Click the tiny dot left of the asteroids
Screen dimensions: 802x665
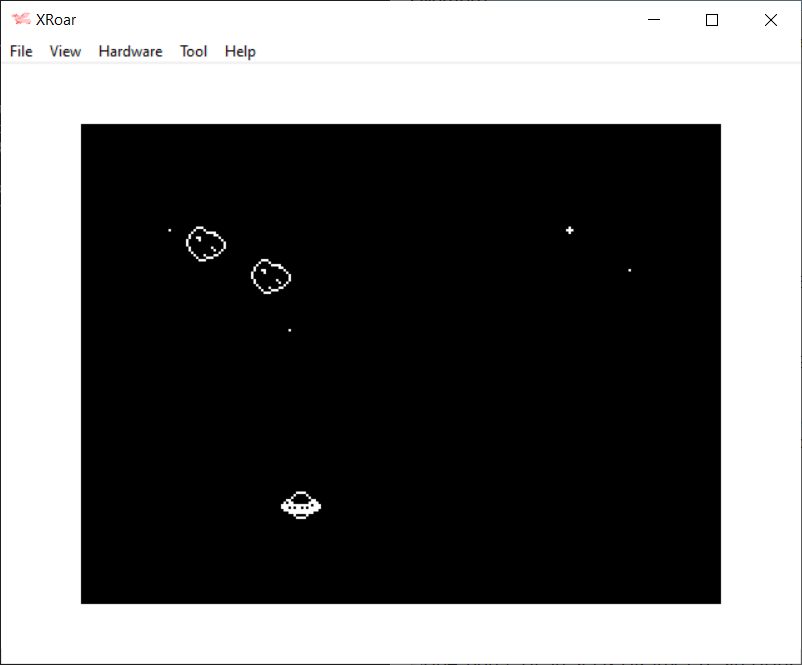click(169, 230)
